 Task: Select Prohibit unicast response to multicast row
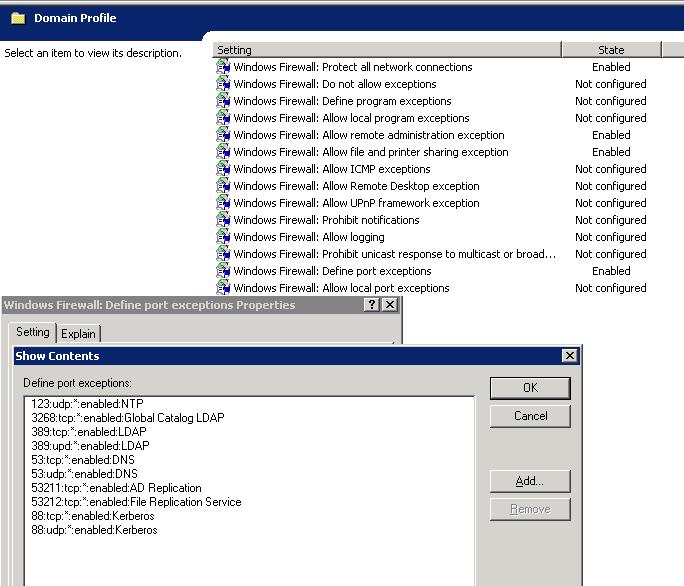point(395,254)
